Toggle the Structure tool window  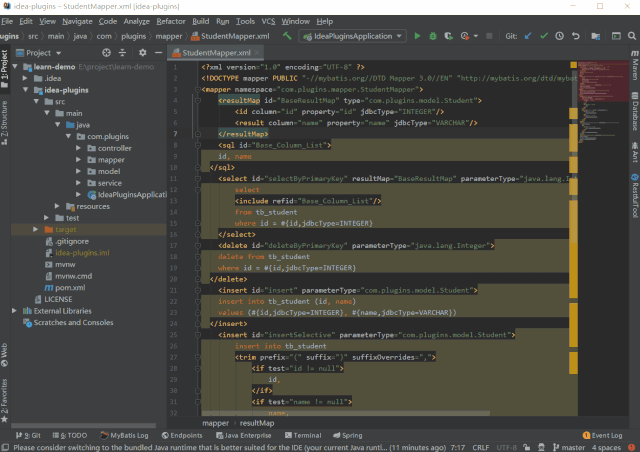coord(5,115)
